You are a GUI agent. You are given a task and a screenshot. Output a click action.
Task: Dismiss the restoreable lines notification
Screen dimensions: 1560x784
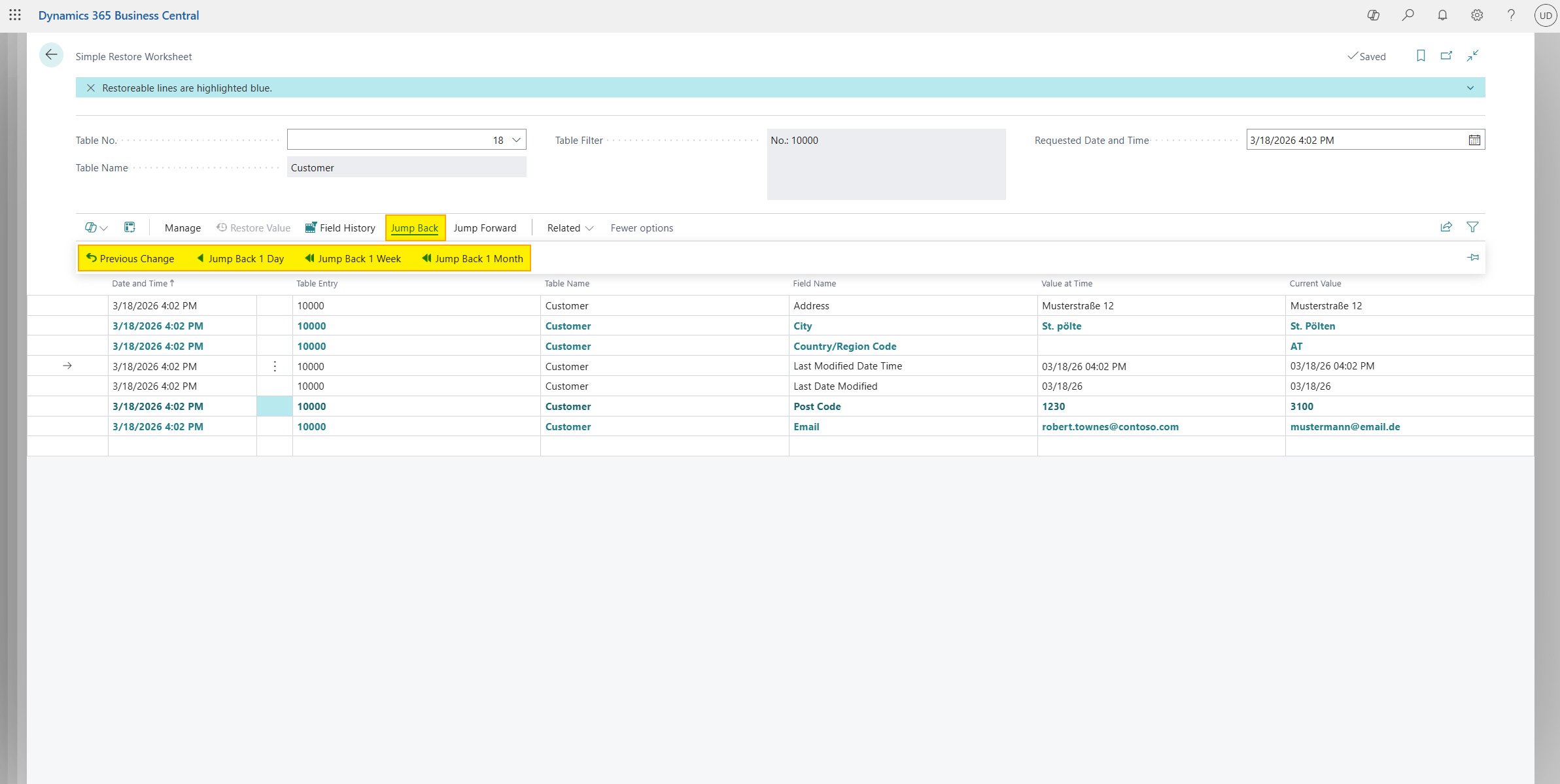[x=91, y=88]
